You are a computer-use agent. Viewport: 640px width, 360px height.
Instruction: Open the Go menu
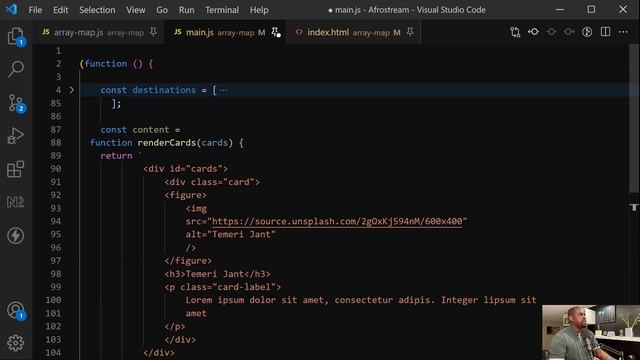[162, 10]
